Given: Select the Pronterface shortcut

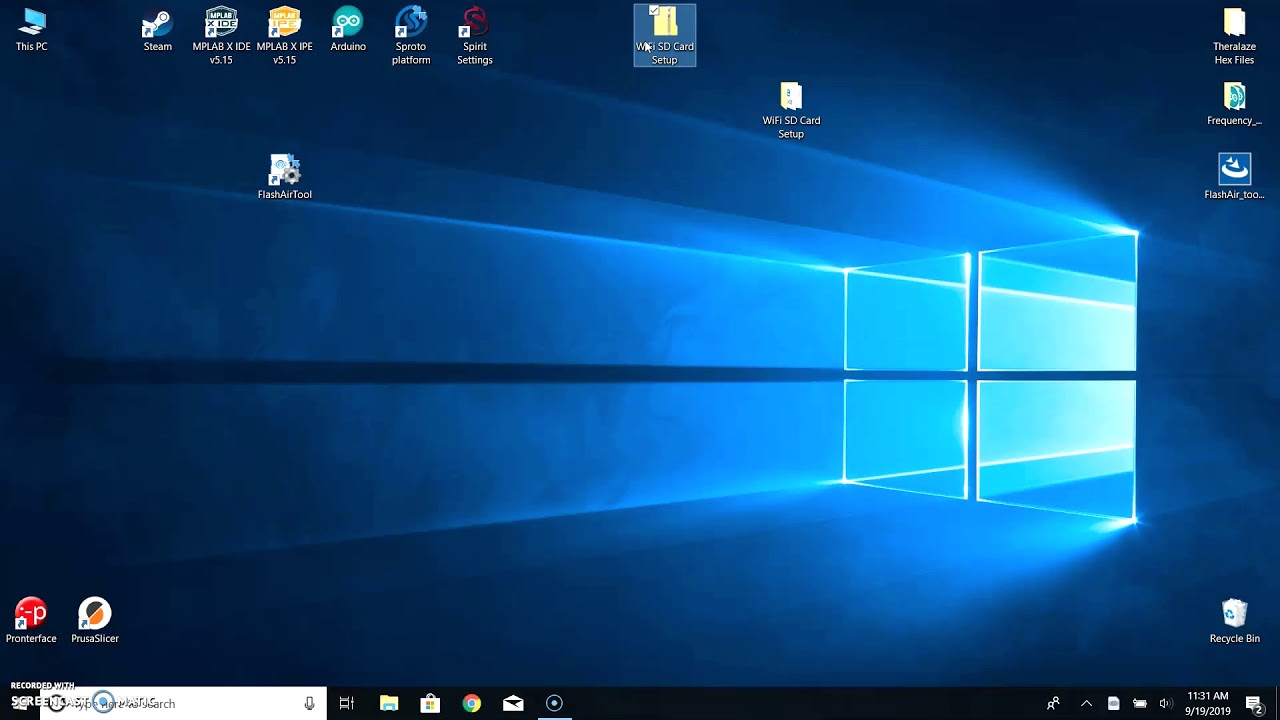Looking at the screenshot, I should [31, 621].
